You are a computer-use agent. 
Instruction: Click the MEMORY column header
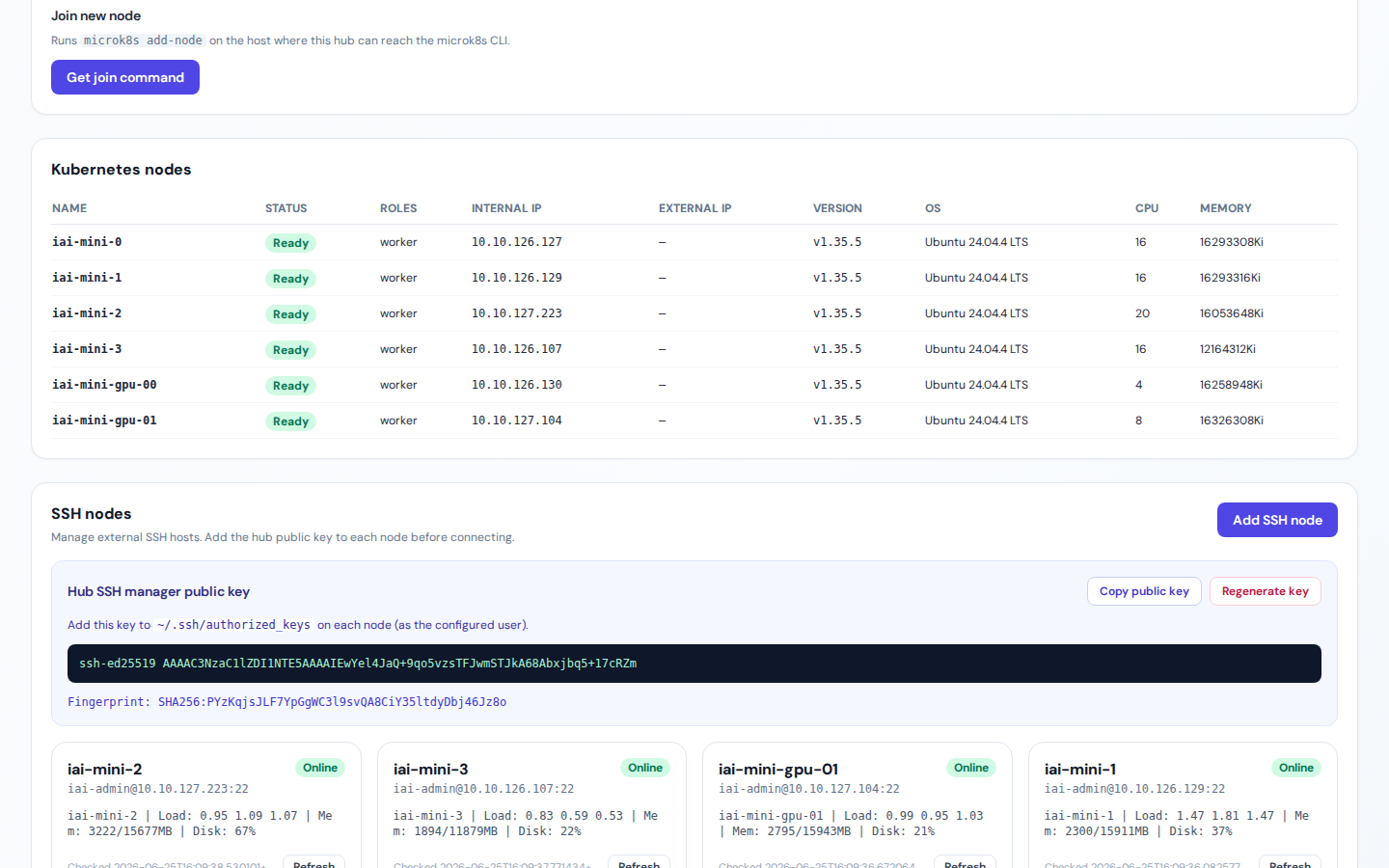(x=1225, y=208)
